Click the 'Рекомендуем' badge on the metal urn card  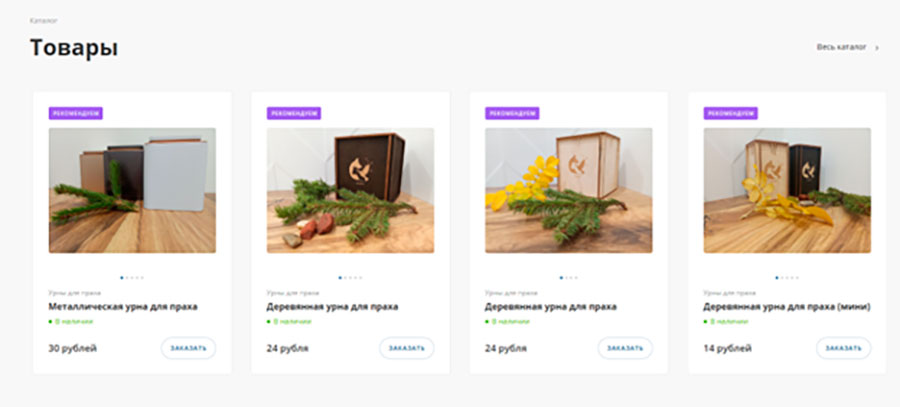[x=76, y=113]
